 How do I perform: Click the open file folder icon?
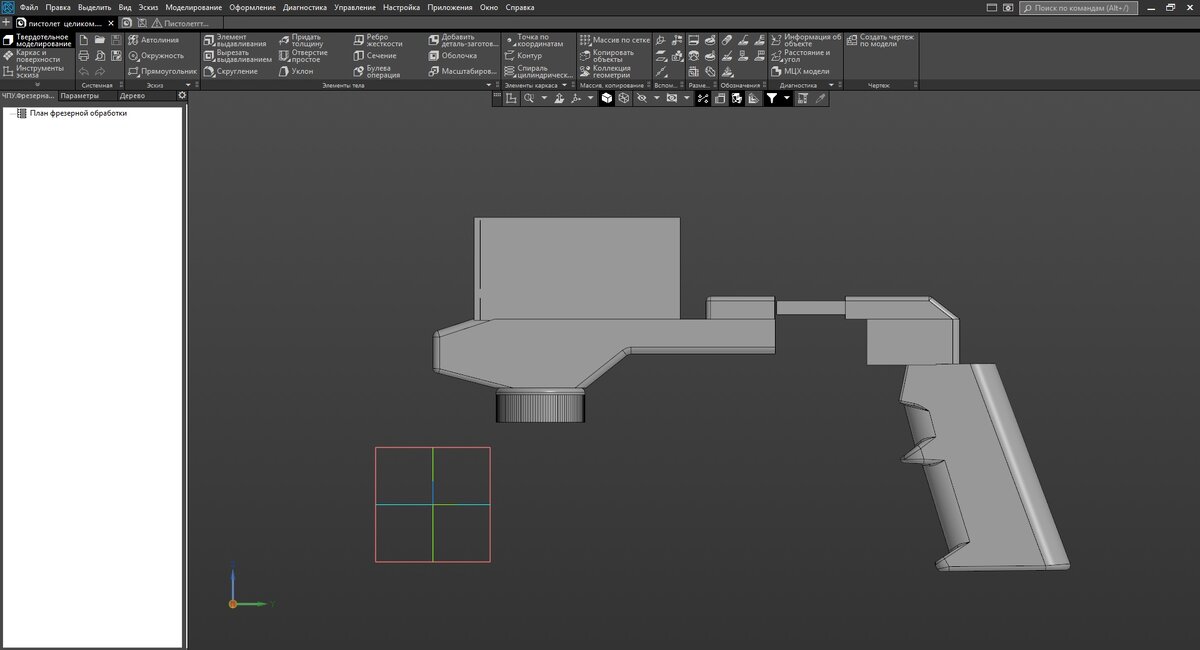[x=100, y=40]
